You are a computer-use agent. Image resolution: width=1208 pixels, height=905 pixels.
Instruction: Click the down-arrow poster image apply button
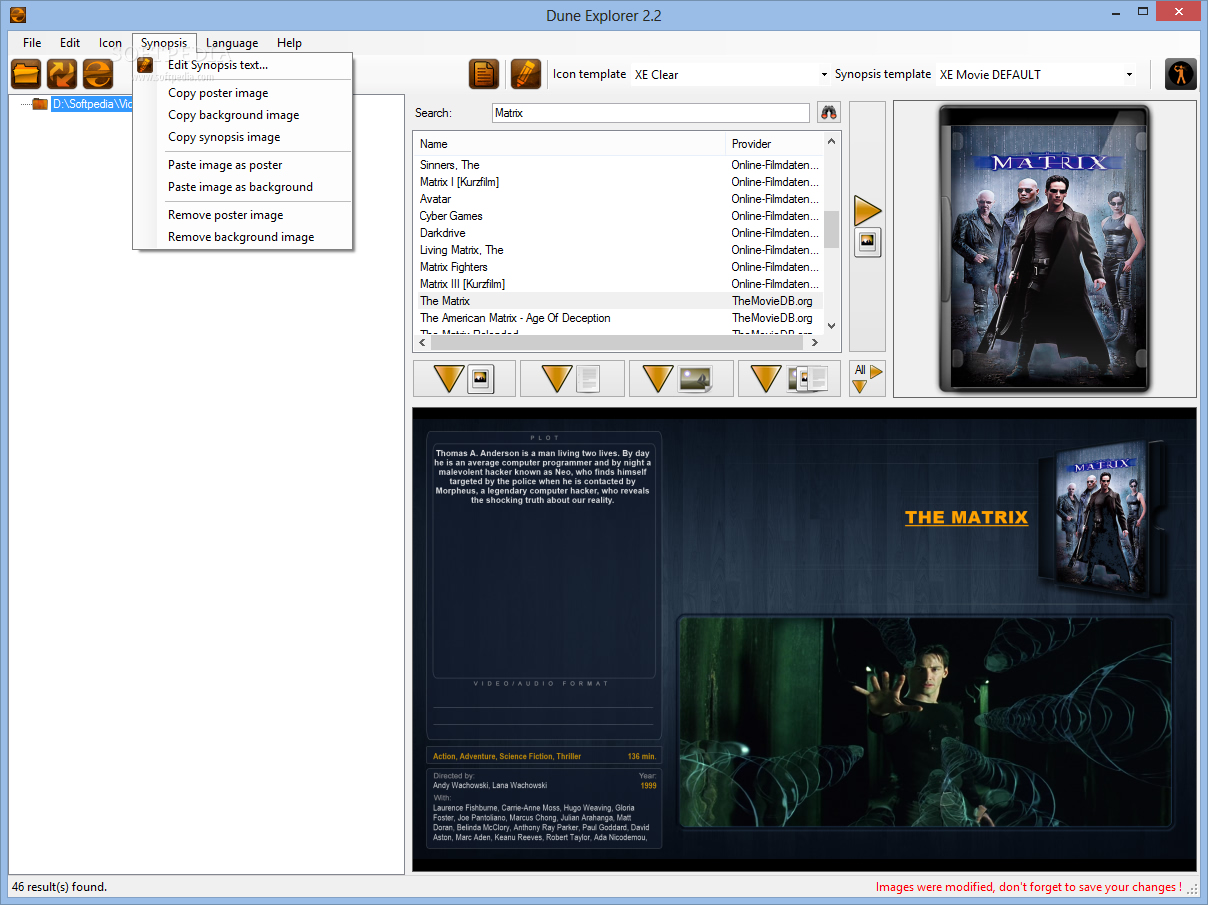pos(464,379)
